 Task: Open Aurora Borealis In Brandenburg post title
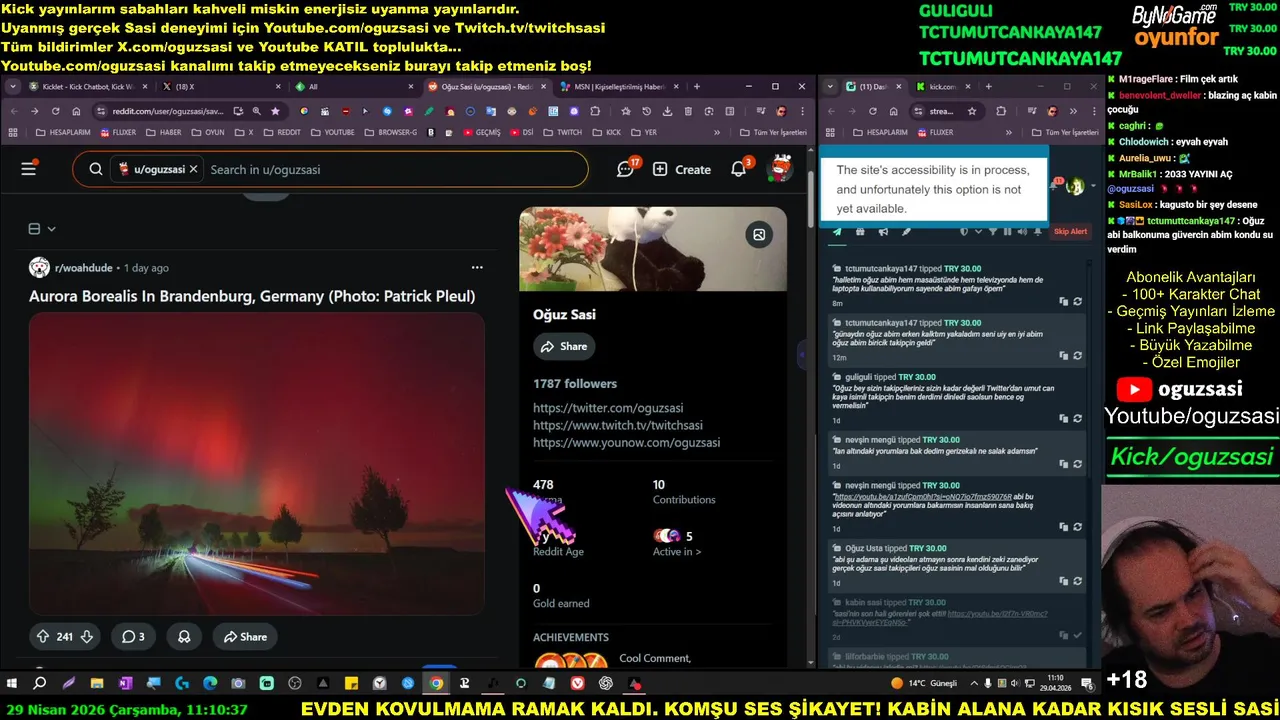(252, 296)
